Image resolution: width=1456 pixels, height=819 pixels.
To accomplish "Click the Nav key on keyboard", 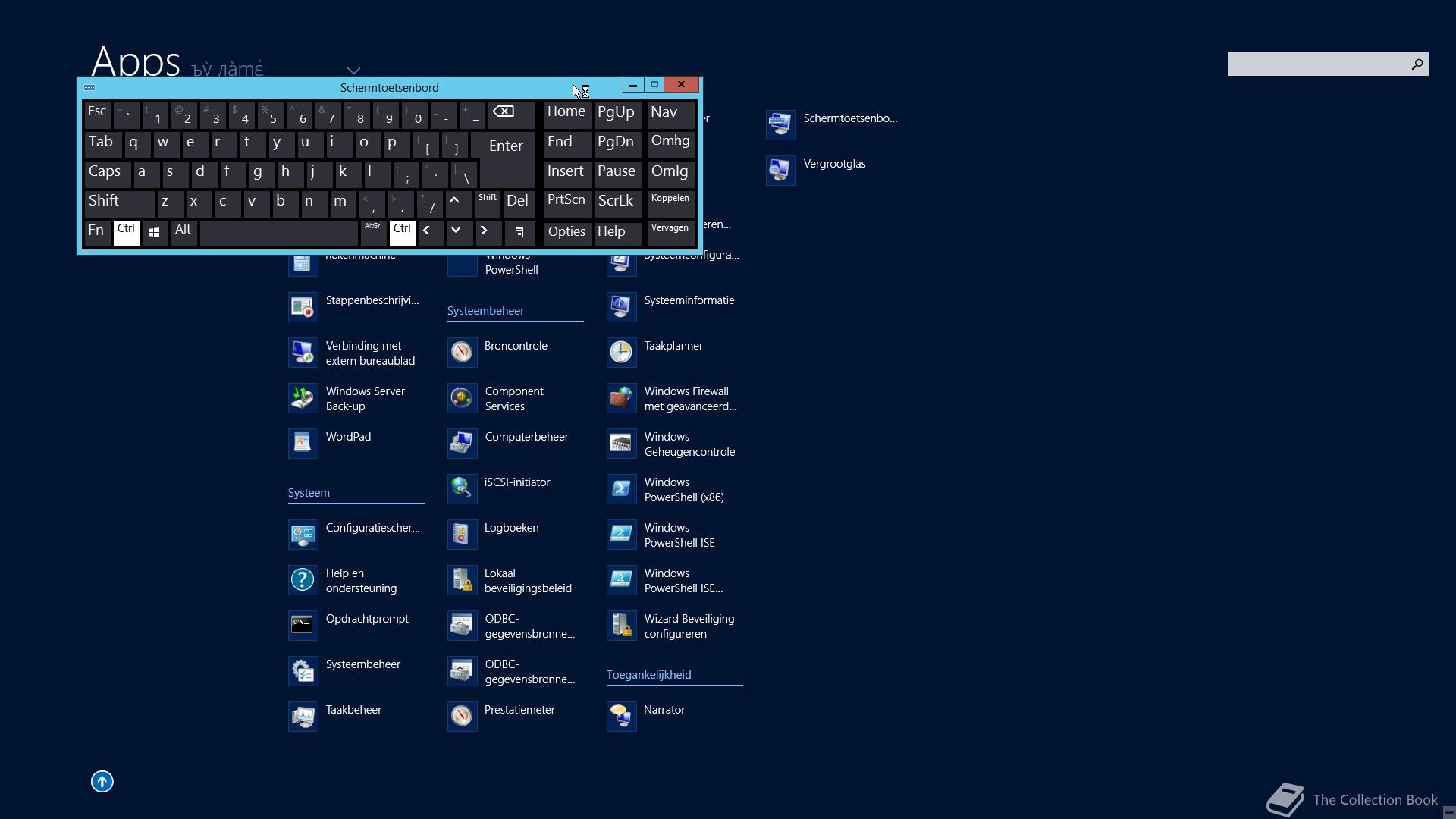I will click(670, 115).
